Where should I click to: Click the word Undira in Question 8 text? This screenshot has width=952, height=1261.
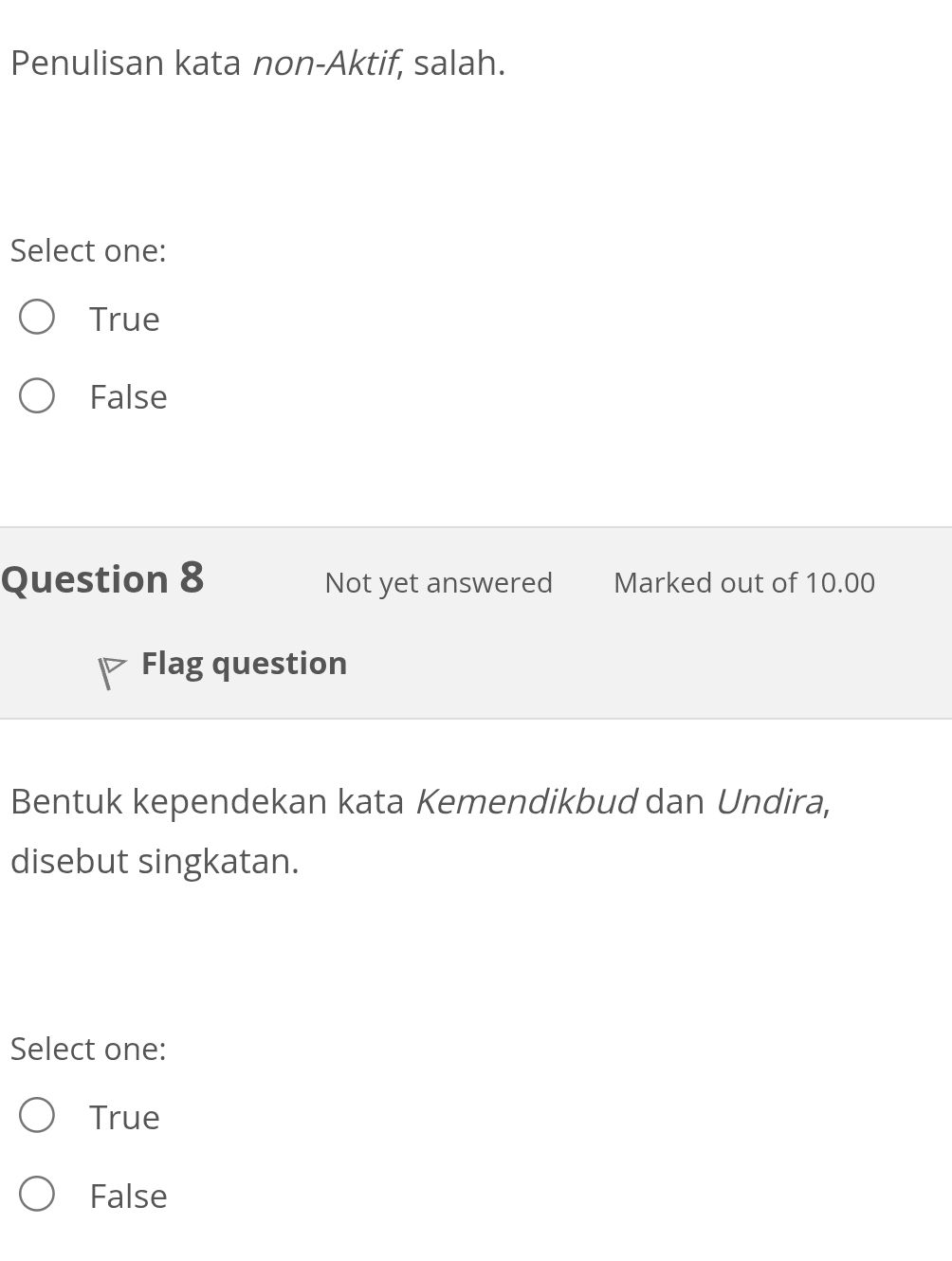pyautogui.click(x=770, y=800)
